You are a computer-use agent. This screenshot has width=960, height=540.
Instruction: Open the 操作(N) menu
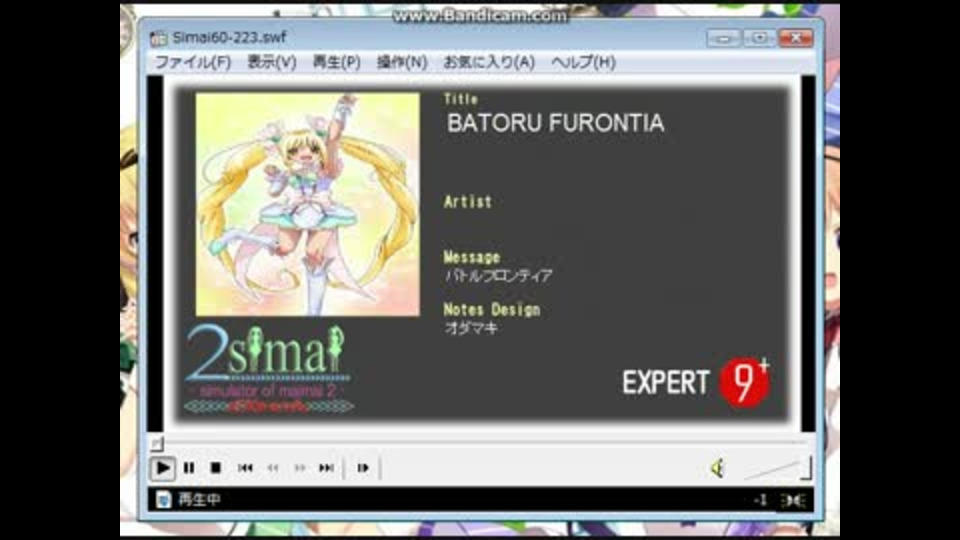point(402,62)
